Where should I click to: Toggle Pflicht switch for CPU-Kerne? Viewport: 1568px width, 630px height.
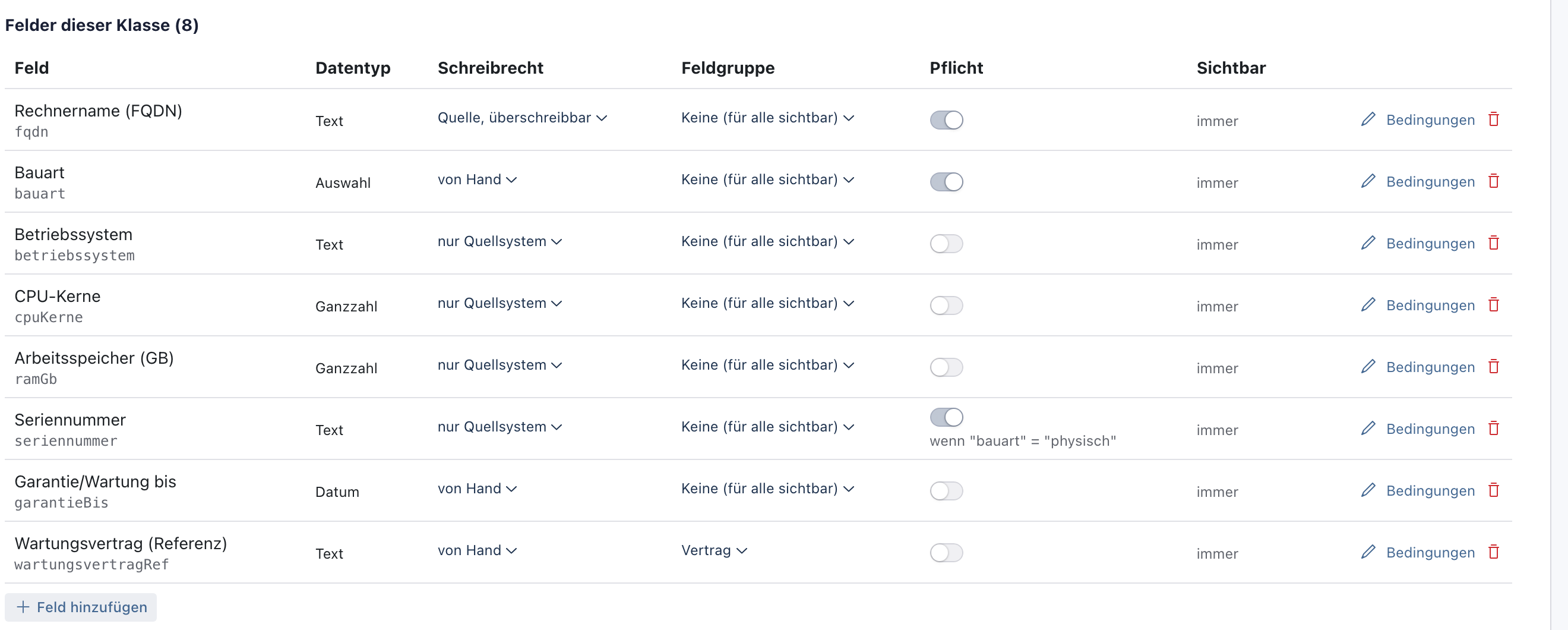click(x=946, y=305)
